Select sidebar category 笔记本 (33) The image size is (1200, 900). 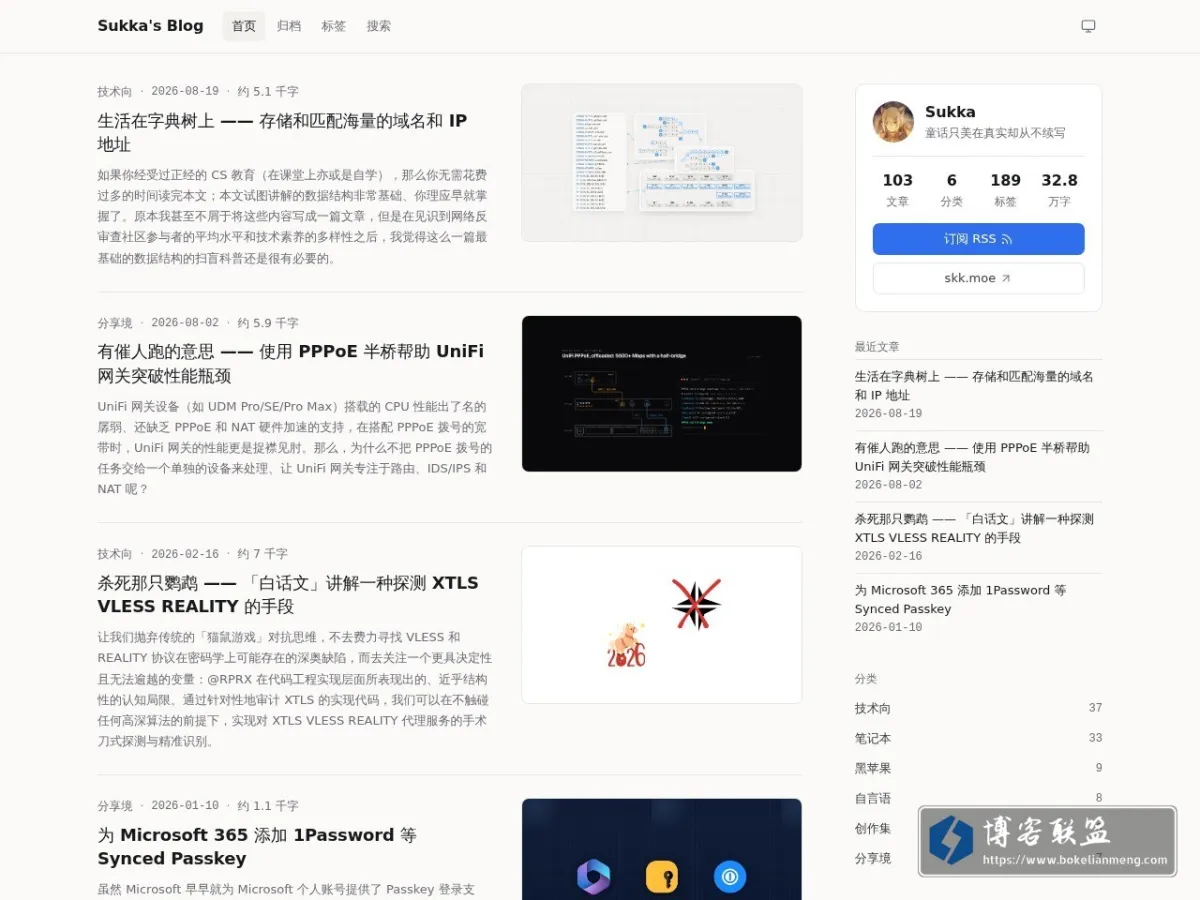[978, 738]
